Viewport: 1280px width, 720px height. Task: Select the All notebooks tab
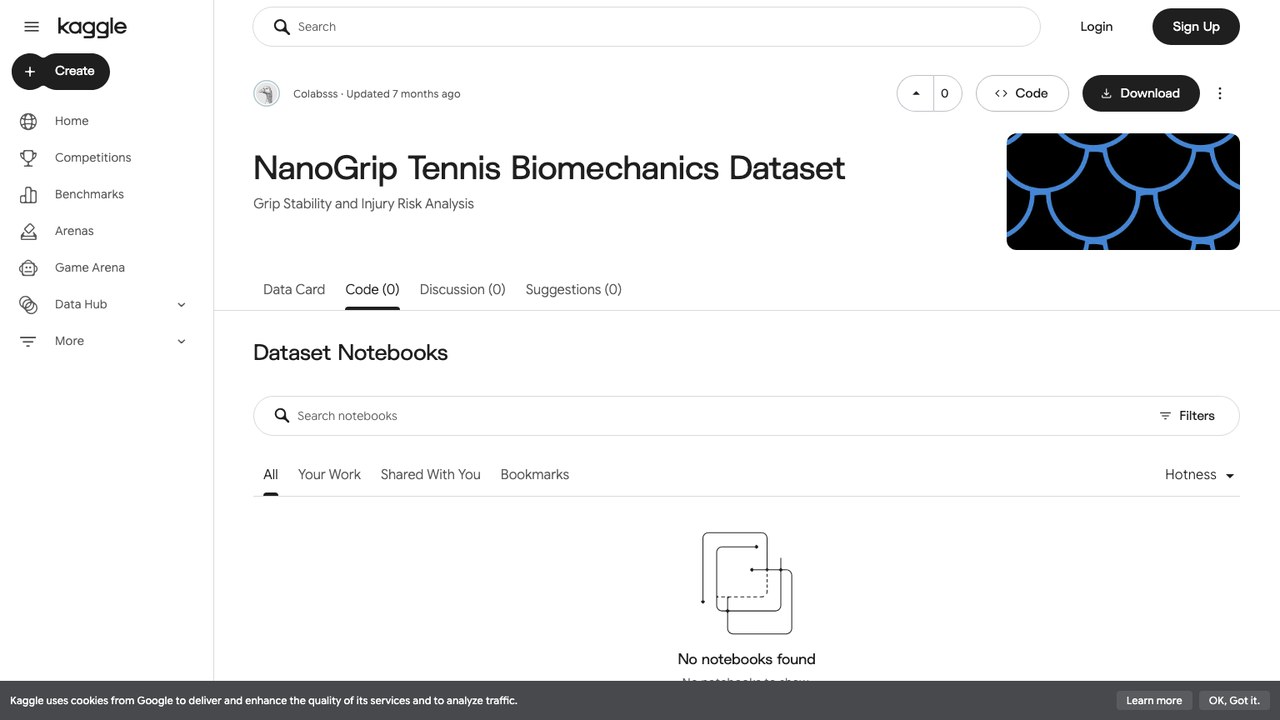pyautogui.click(x=271, y=475)
